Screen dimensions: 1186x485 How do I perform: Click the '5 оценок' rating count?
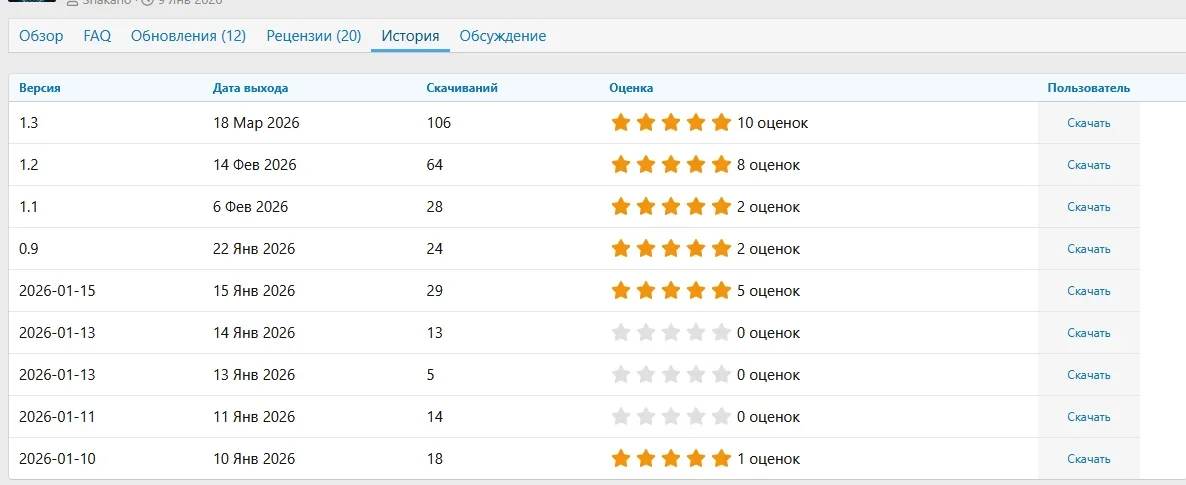click(768, 291)
